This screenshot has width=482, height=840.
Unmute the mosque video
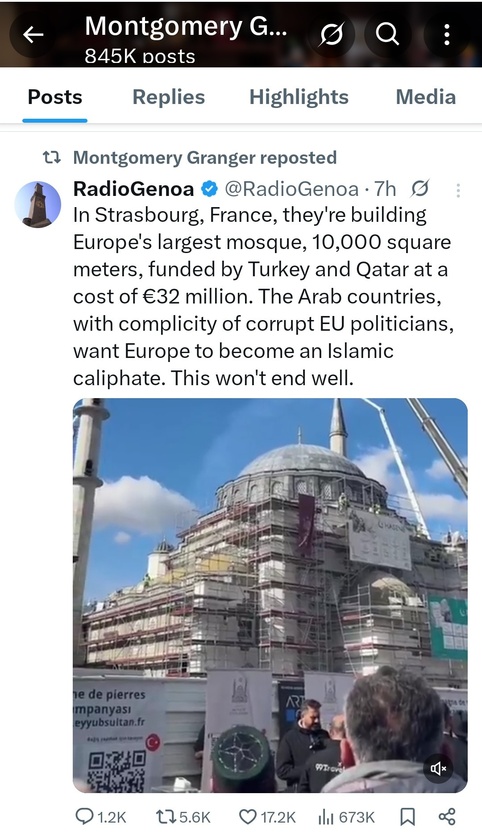(x=438, y=769)
